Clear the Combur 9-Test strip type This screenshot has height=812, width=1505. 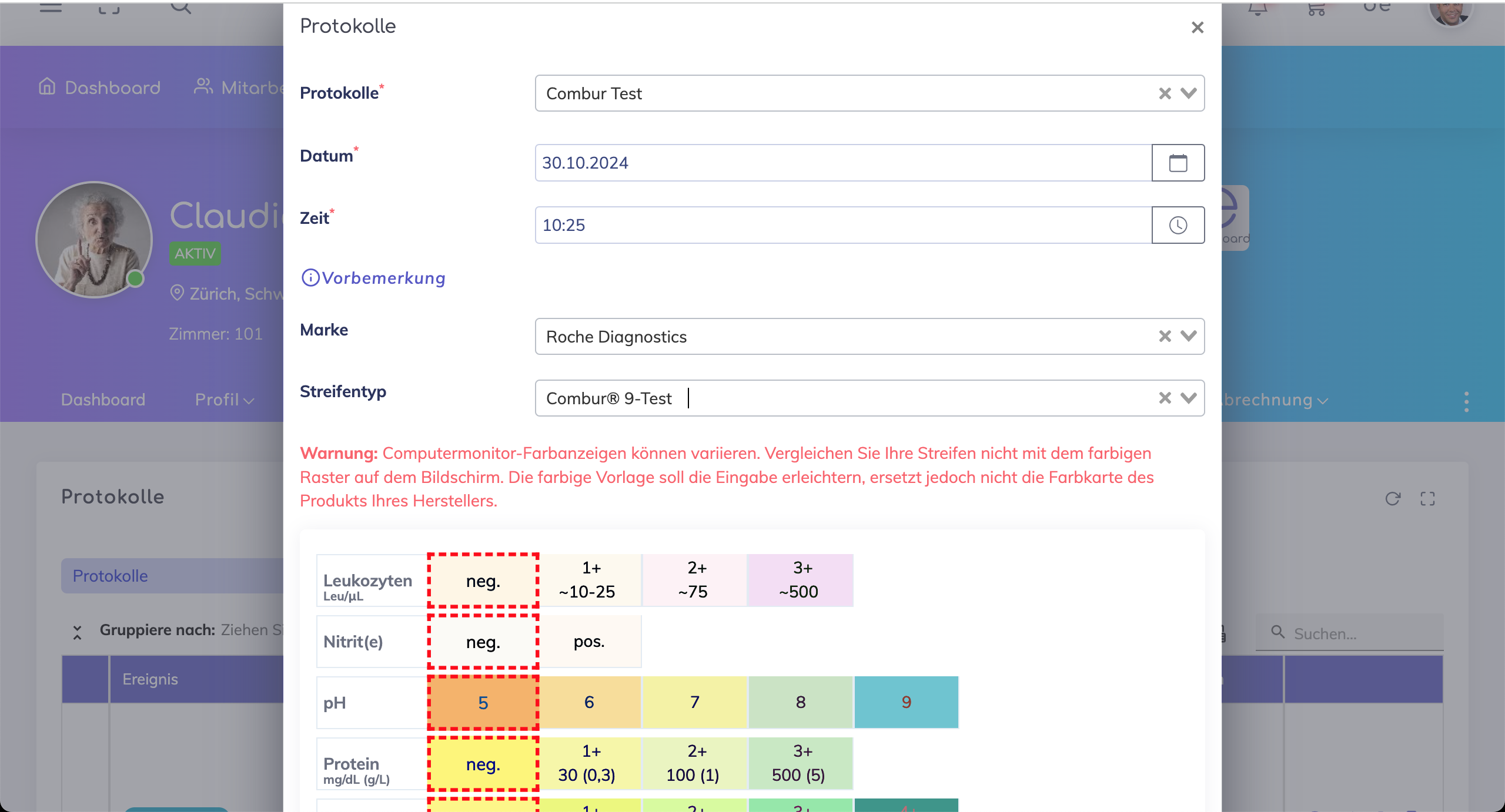click(x=1165, y=398)
